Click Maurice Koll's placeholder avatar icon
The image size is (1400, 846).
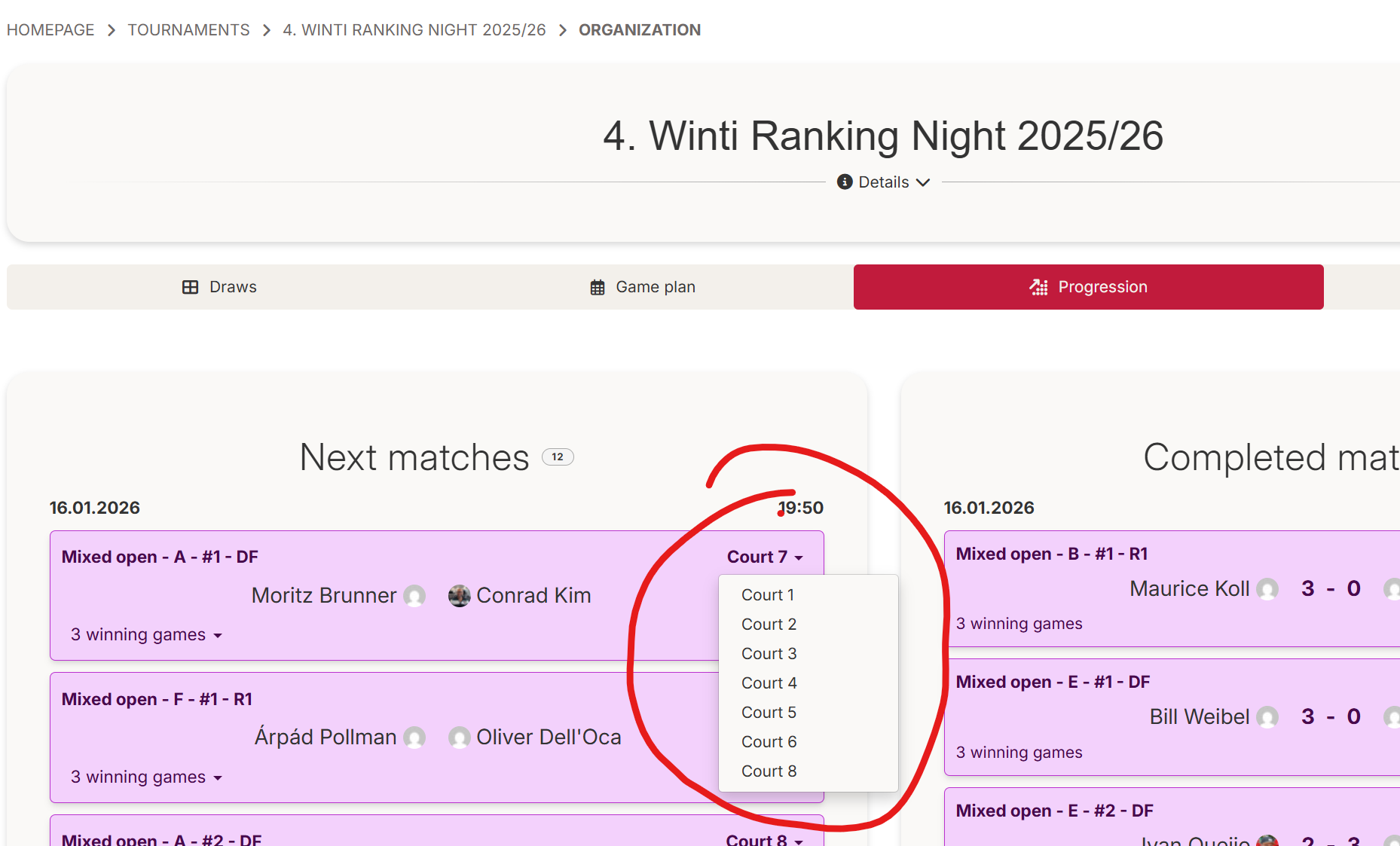(1267, 589)
